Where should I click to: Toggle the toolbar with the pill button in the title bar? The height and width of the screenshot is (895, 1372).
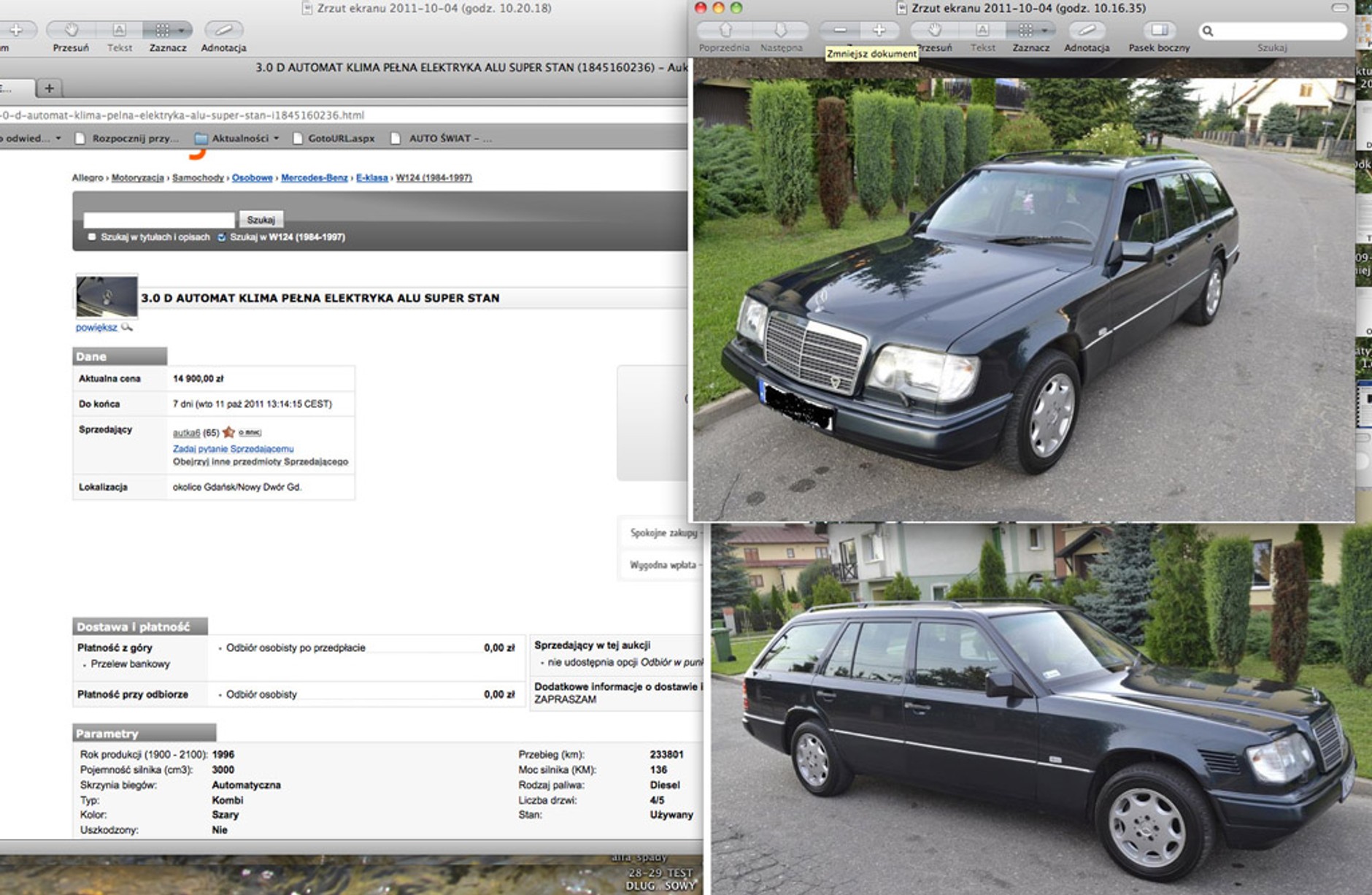[1340, 8]
